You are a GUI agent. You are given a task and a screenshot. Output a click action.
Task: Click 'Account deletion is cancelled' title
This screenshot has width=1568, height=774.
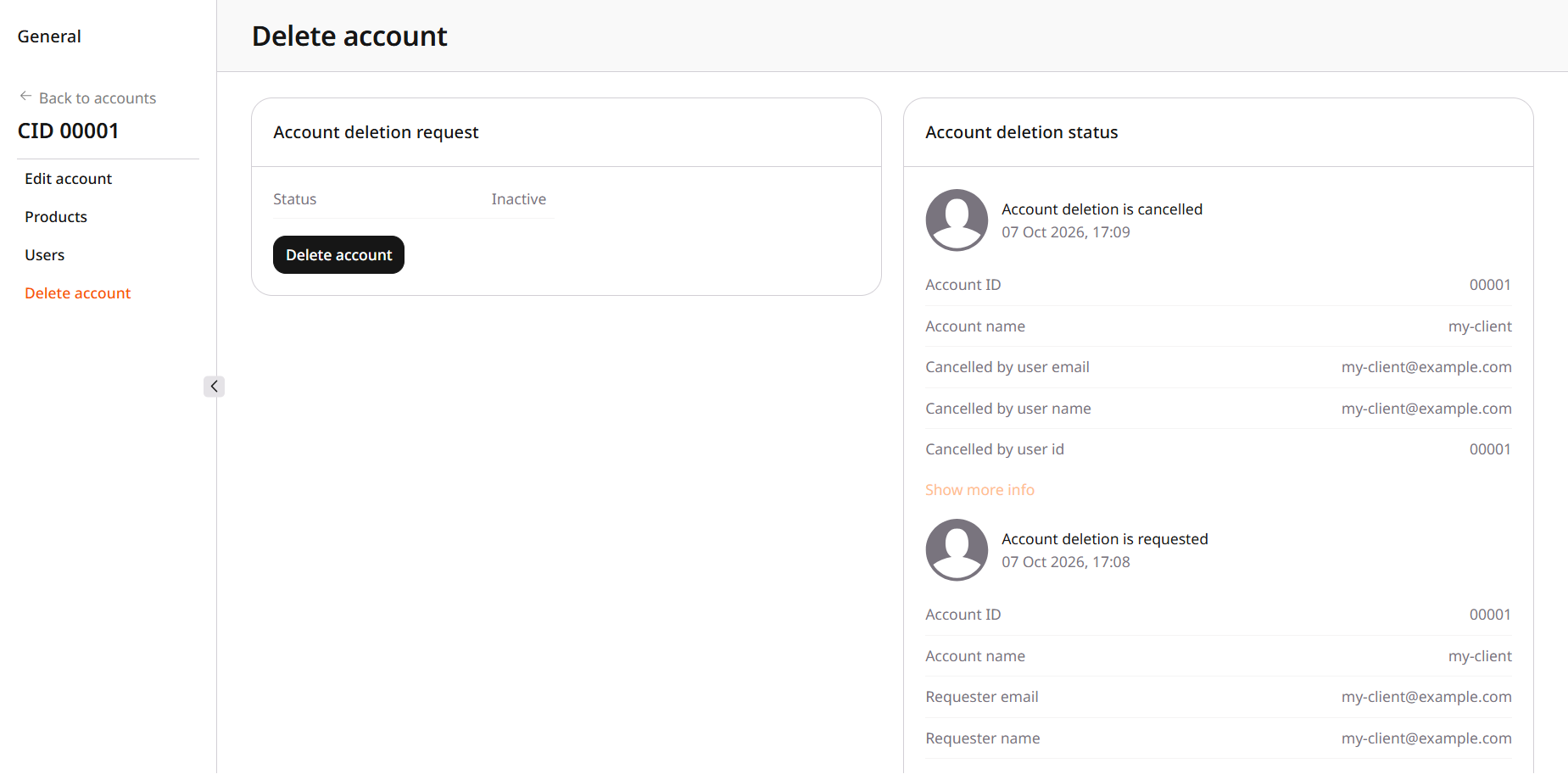(x=1102, y=209)
